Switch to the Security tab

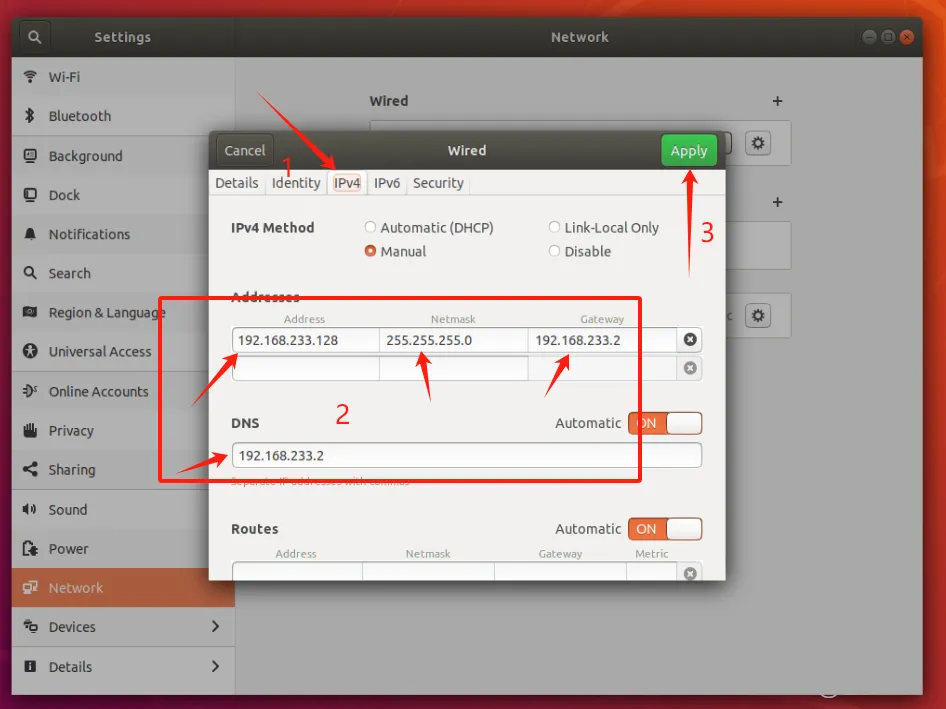(438, 183)
